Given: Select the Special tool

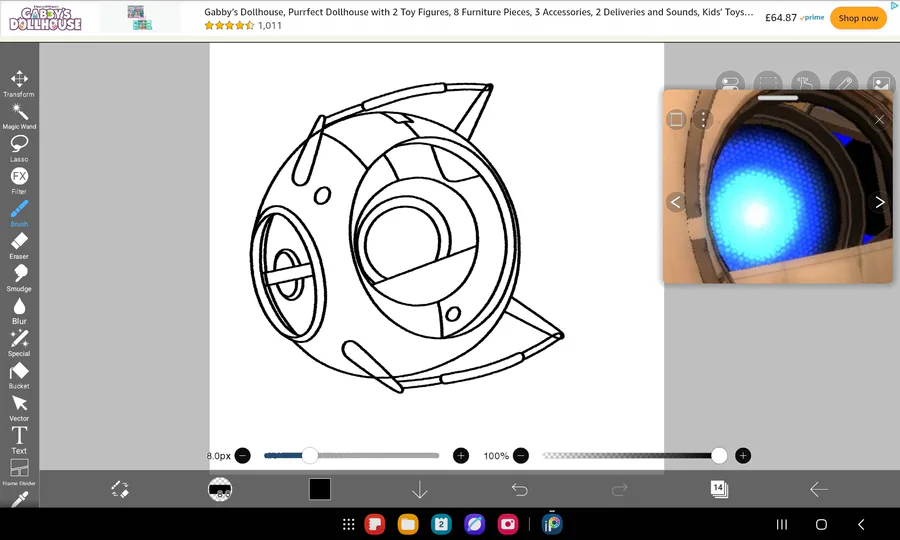Looking at the screenshot, I should 19,343.
